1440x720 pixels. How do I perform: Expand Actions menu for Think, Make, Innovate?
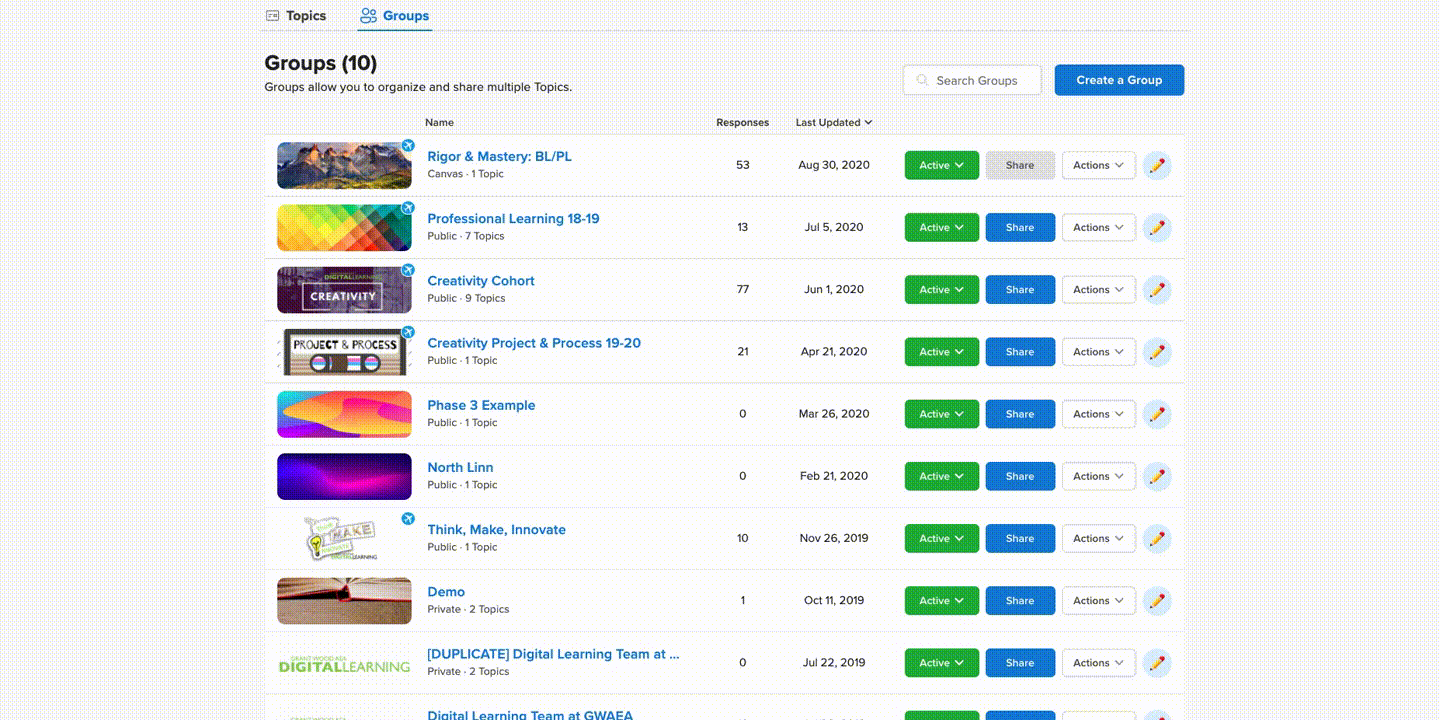(1098, 538)
